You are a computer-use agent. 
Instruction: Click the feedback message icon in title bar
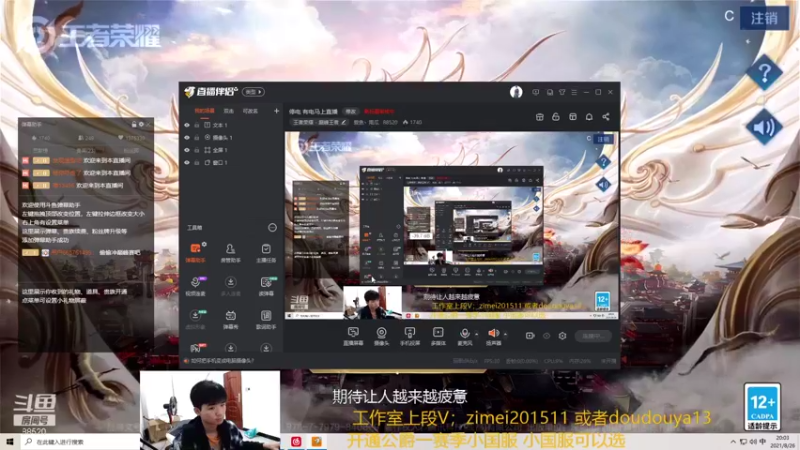pyautogui.click(x=535, y=92)
